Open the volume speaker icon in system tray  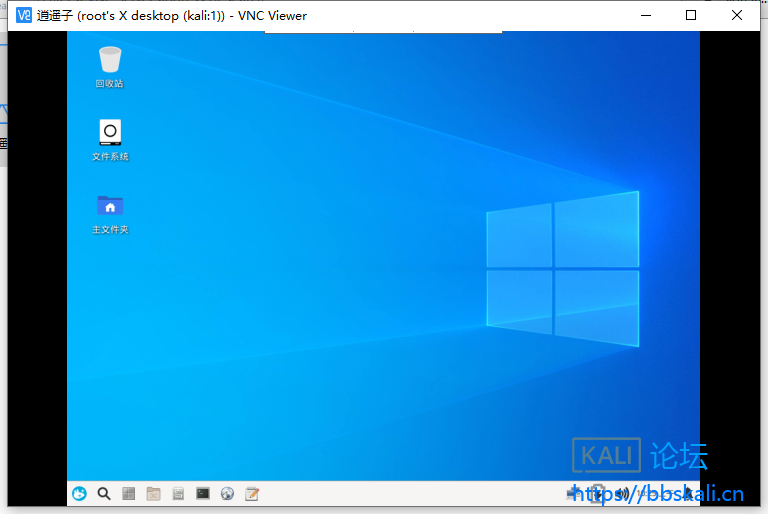622,493
